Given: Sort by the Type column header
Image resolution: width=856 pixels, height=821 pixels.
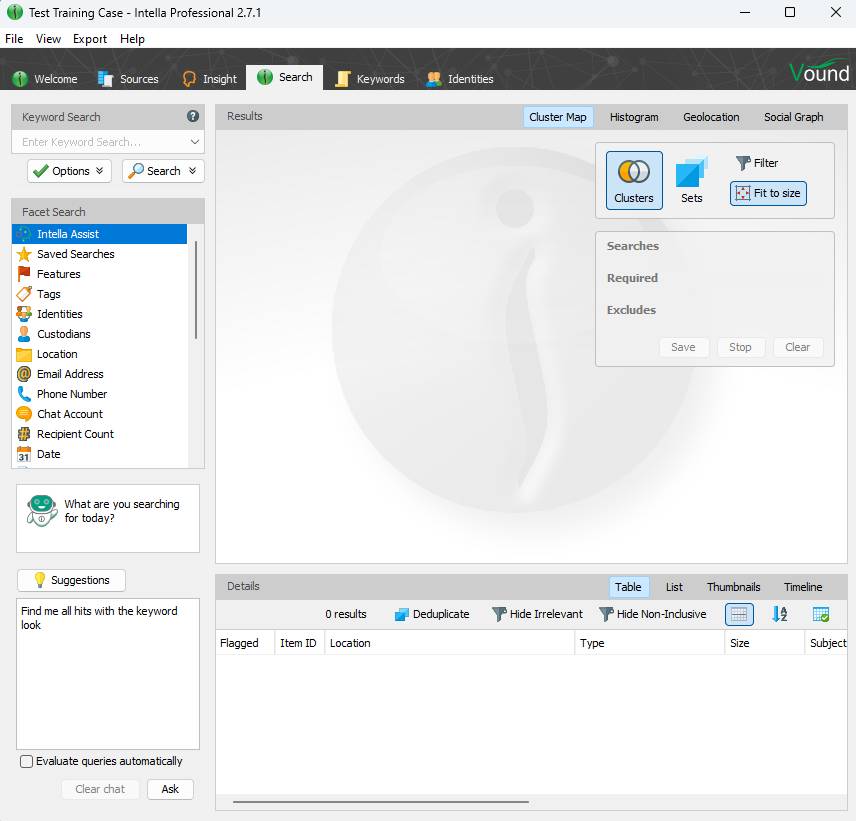Looking at the screenshot, I should 649,643.
